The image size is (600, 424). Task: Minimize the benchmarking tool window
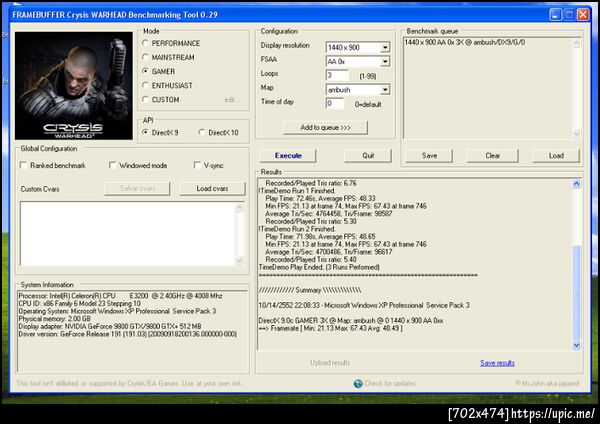(x=556, y=15)
